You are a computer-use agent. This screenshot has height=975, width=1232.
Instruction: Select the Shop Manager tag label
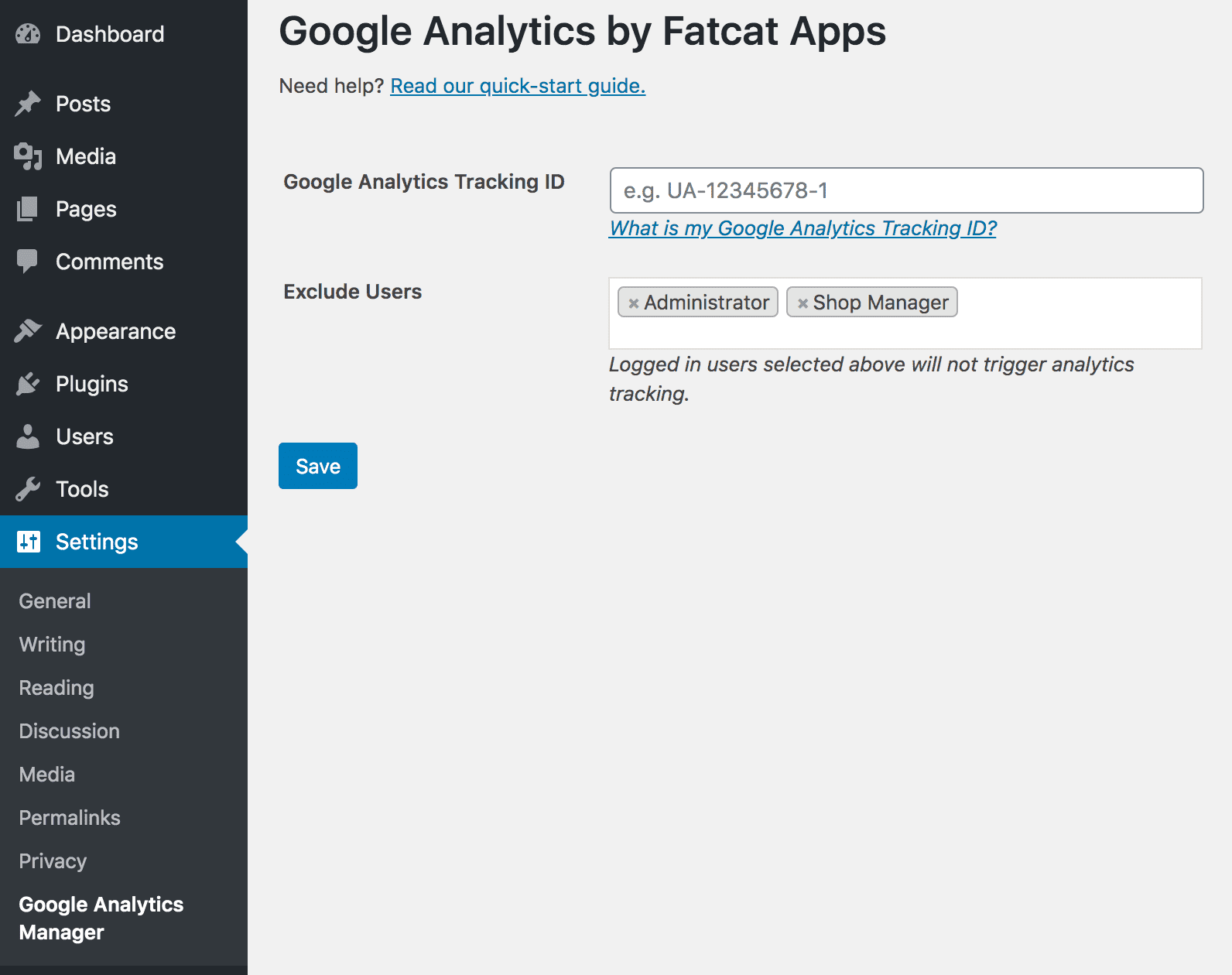tap(881, 303)
